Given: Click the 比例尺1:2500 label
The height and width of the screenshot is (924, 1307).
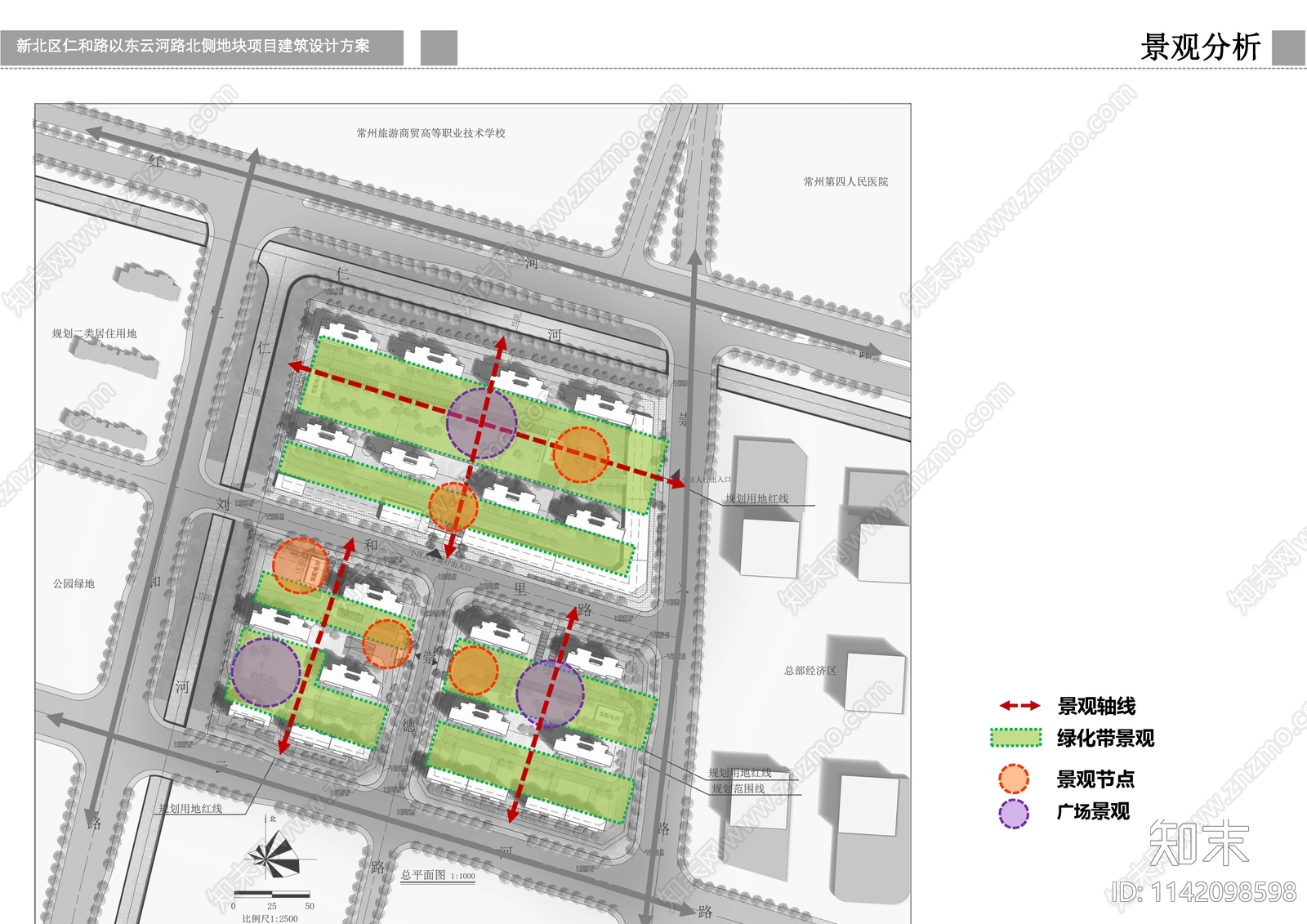Looking at the screenshot, I should pyautogui.click(x=270, y=918).
